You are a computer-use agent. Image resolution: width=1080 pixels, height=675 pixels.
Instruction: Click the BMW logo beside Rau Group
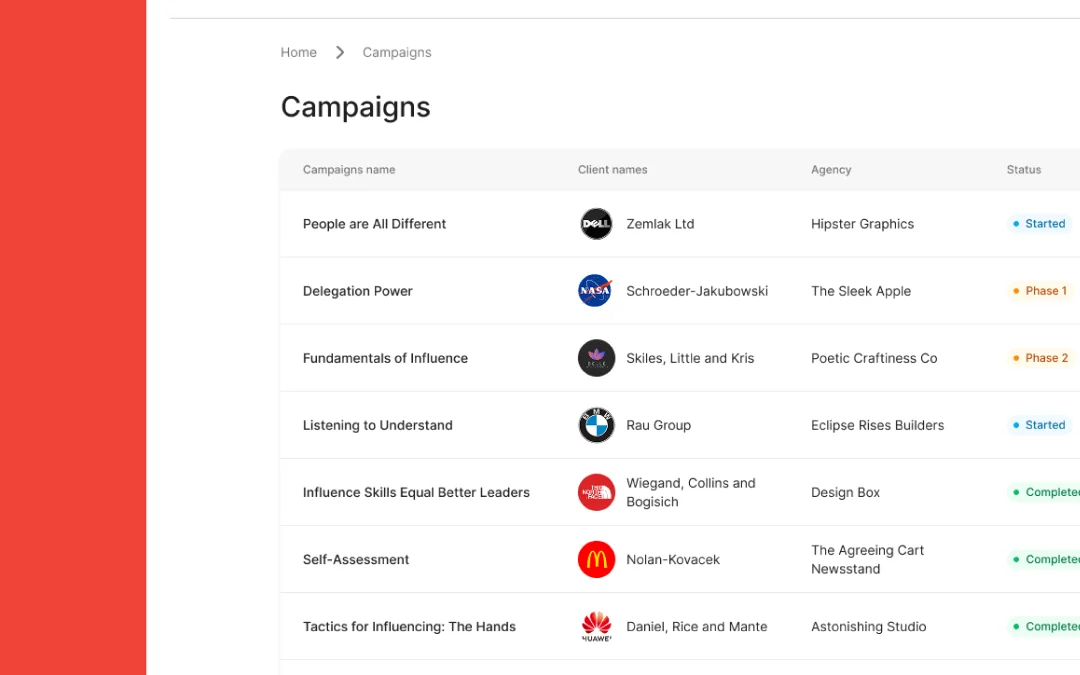pyautogui.click(x=596, y=425)
